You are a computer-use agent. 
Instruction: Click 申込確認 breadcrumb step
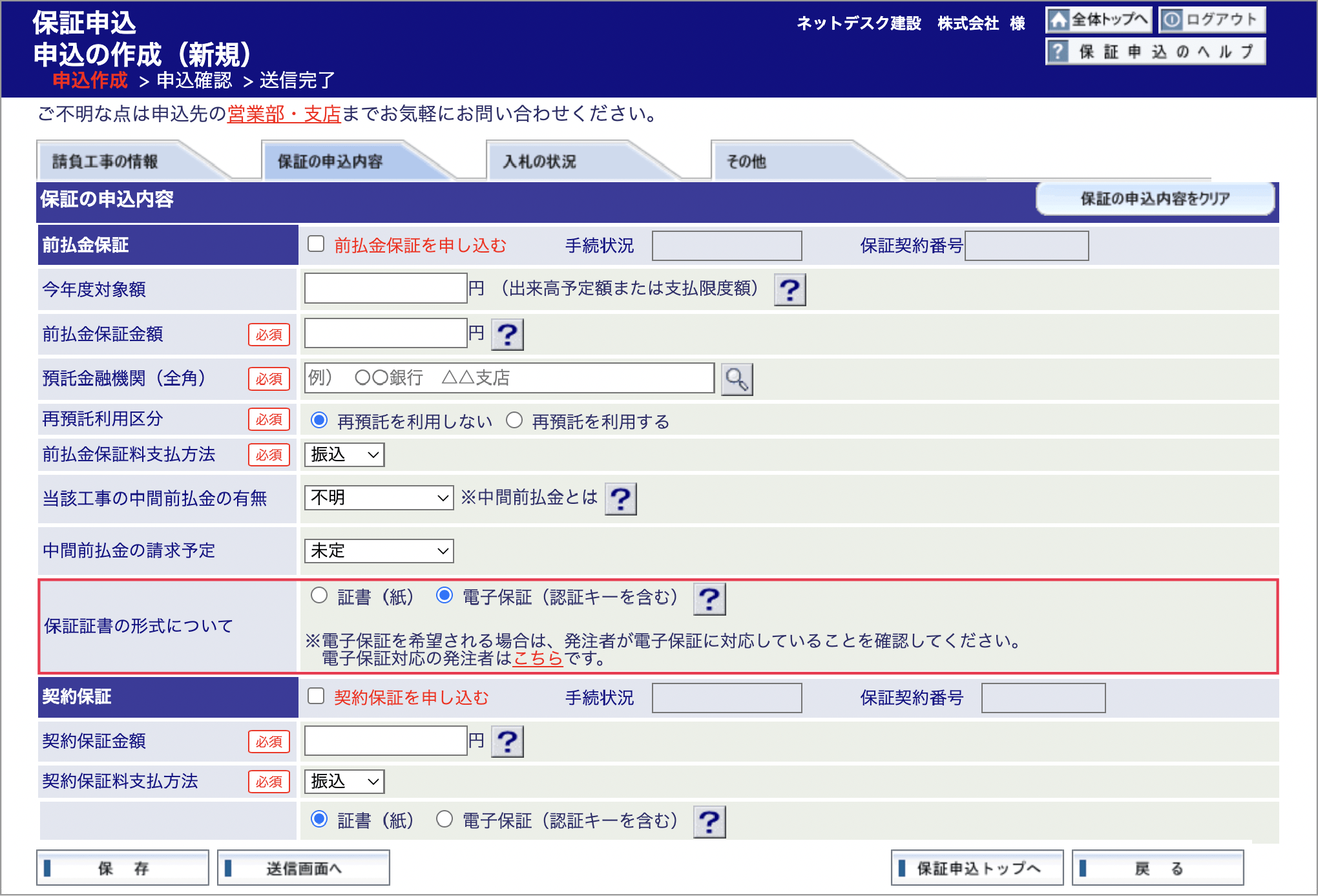coord(194,81)
